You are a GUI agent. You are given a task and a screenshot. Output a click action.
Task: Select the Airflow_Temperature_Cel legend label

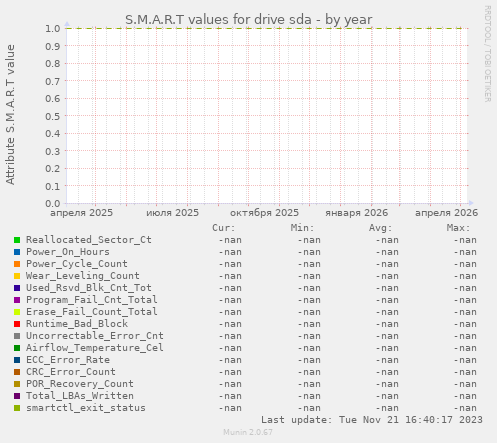tap(95, 348)
